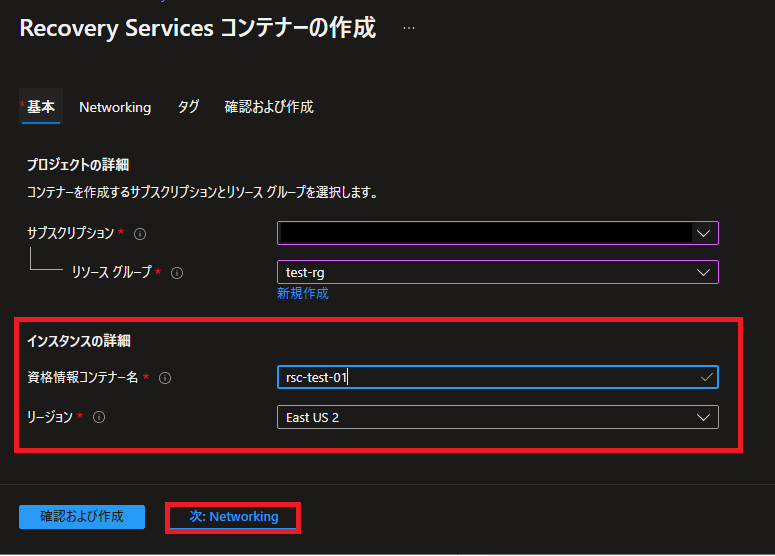Switch to the 基本 tab
775x556 pixels.
click(41, 107)
